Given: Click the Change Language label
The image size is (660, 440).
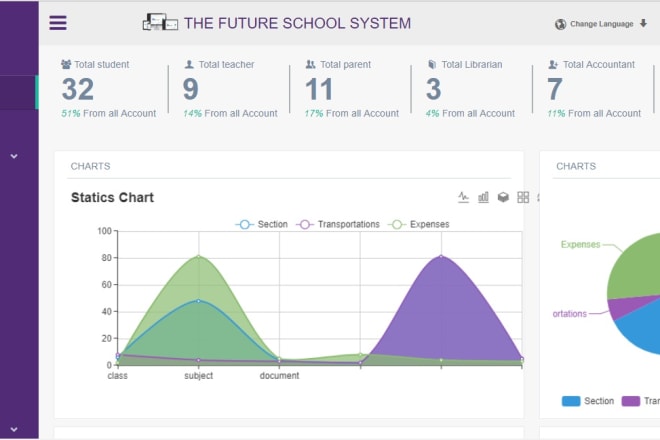Looking at the screenshot, I should tap(601, 24).
